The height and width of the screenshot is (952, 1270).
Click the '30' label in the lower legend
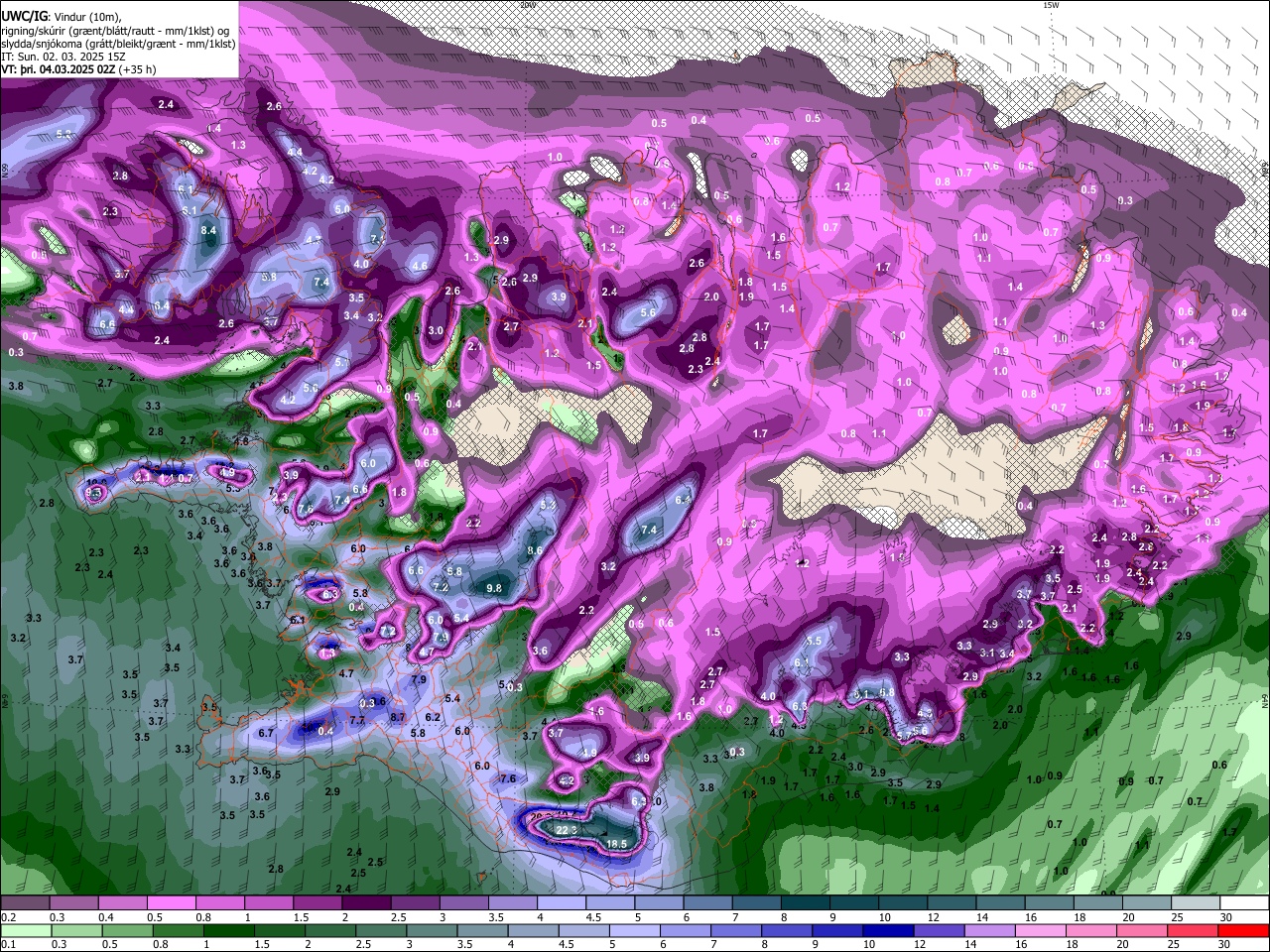tap(1224, 944)
